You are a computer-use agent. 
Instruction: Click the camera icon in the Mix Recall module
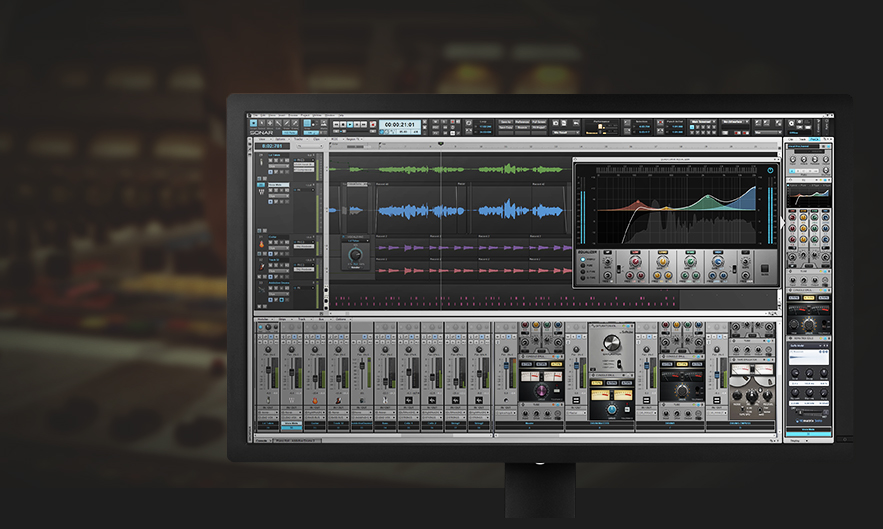tap(556, 122)
